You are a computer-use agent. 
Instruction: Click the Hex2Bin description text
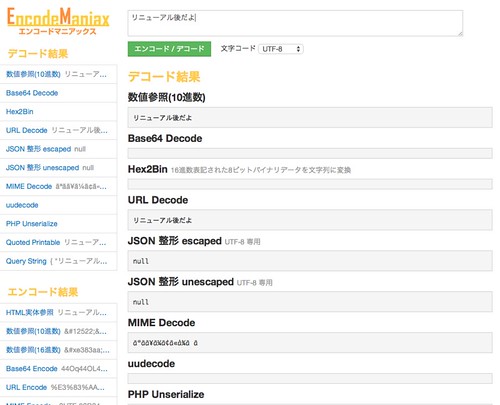(261, 170)
